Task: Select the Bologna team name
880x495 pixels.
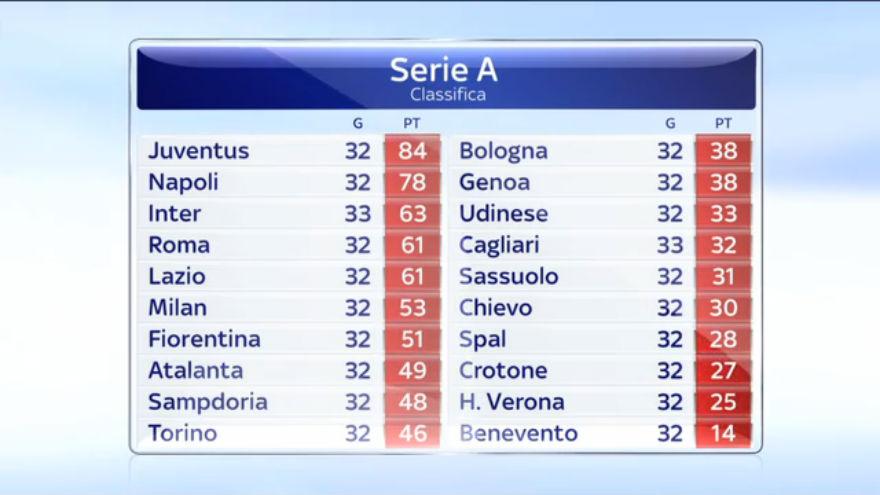Action: [503, 152]
